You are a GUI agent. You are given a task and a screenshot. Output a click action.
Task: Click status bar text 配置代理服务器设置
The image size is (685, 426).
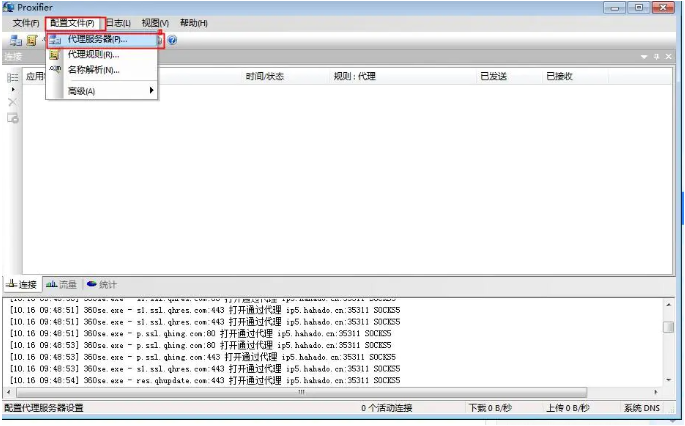pyautogui.click(x=44, y=408)
